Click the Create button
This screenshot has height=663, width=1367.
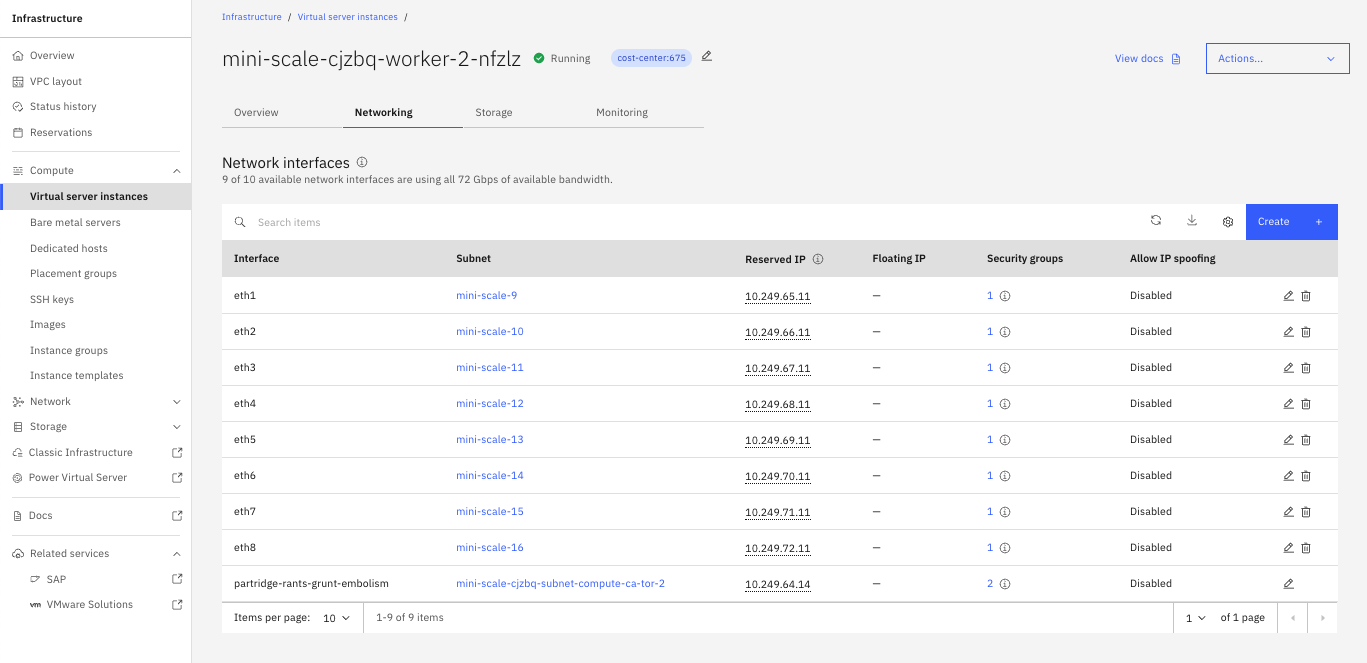click(x=1291, y=222)
